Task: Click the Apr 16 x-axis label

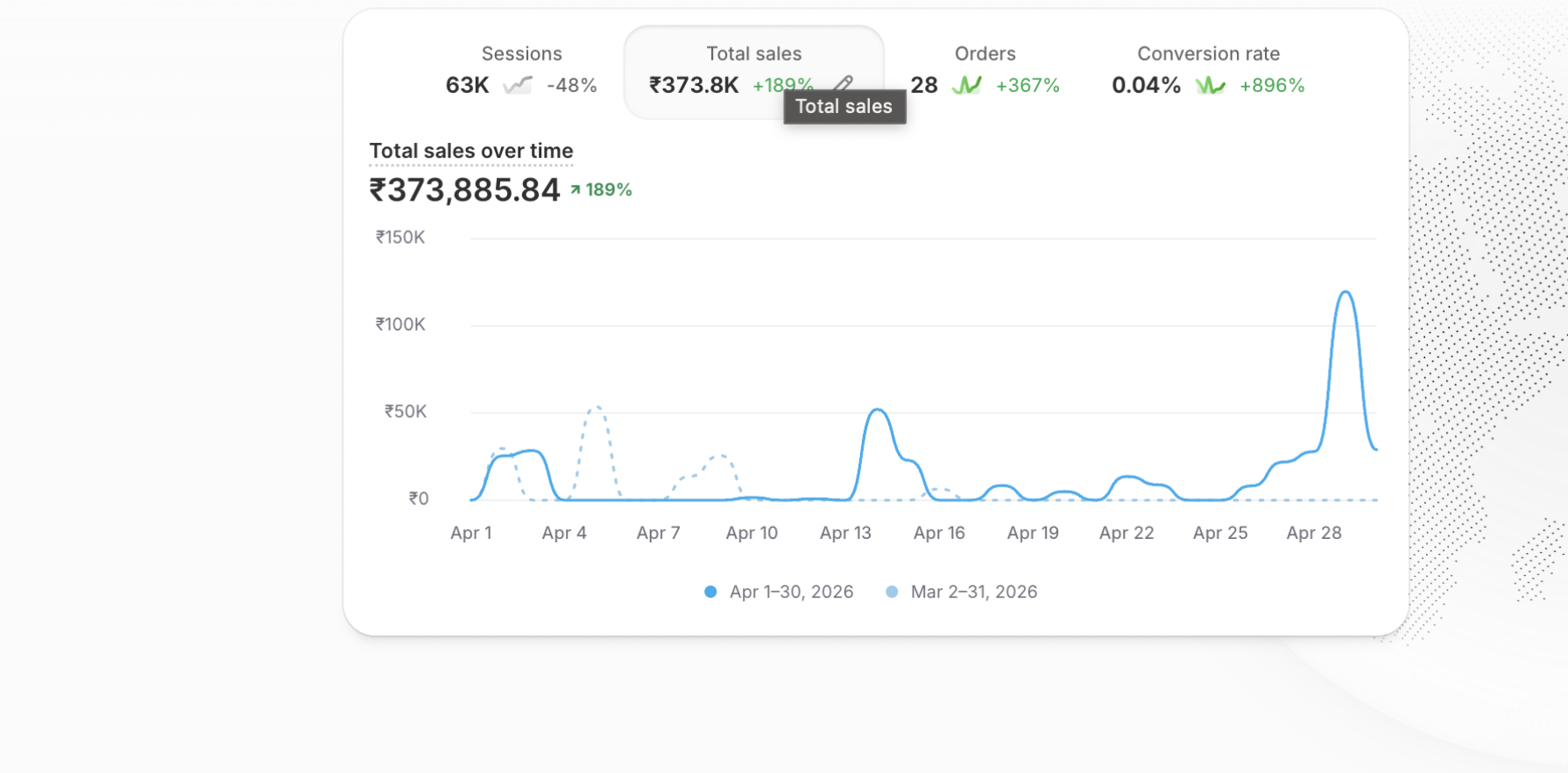Action: click(939, 533)
